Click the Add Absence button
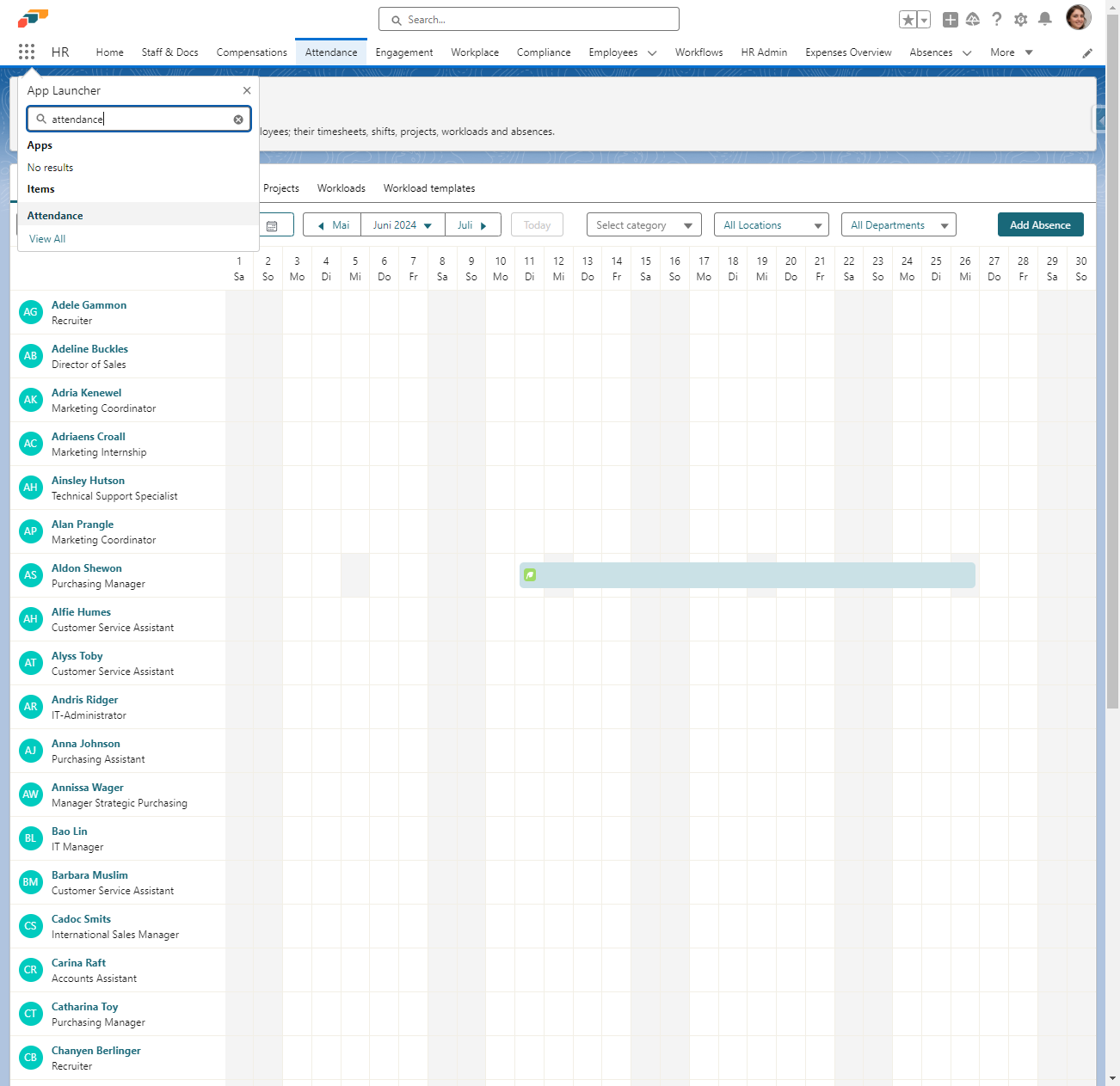This screenshot has width=1120, height=1086. [1040, 225]
